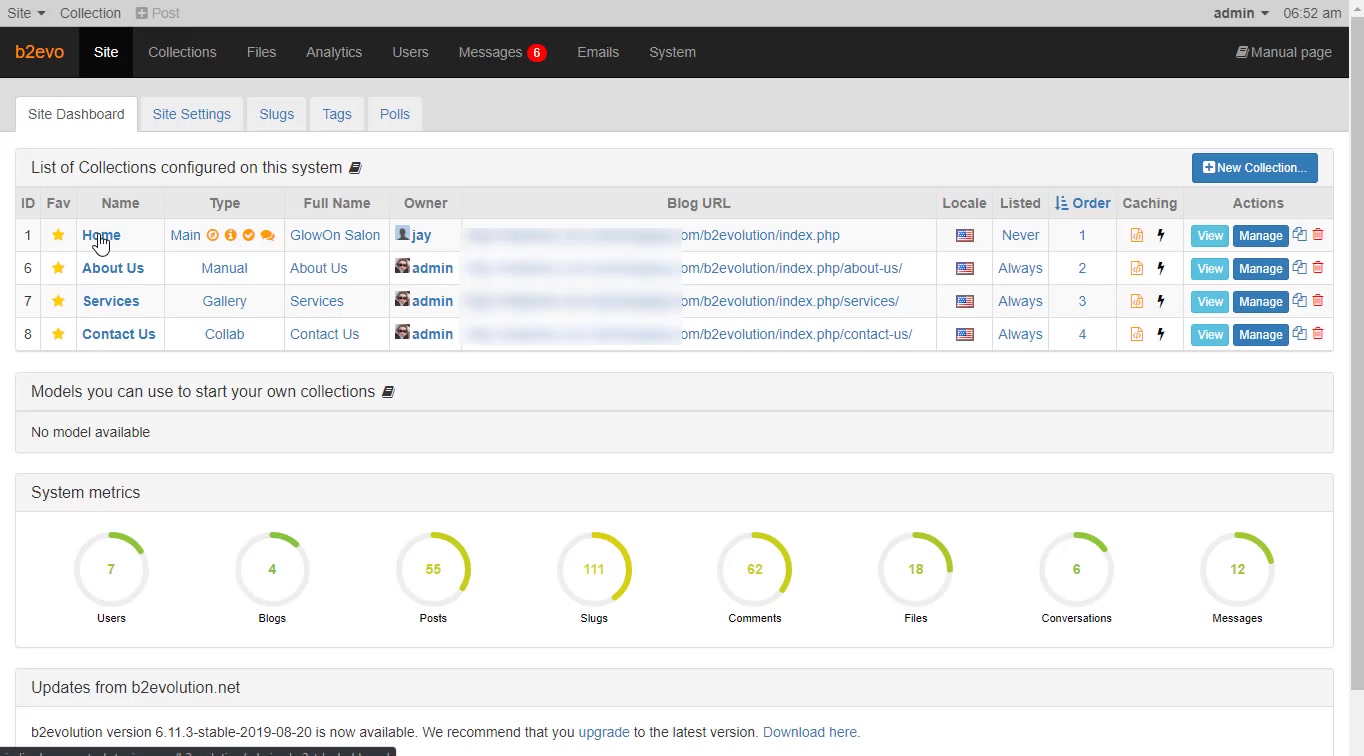The image size is (1364, 756).
Task: Click the info icon in Home's Type column
Action: (x=230, y=236)
